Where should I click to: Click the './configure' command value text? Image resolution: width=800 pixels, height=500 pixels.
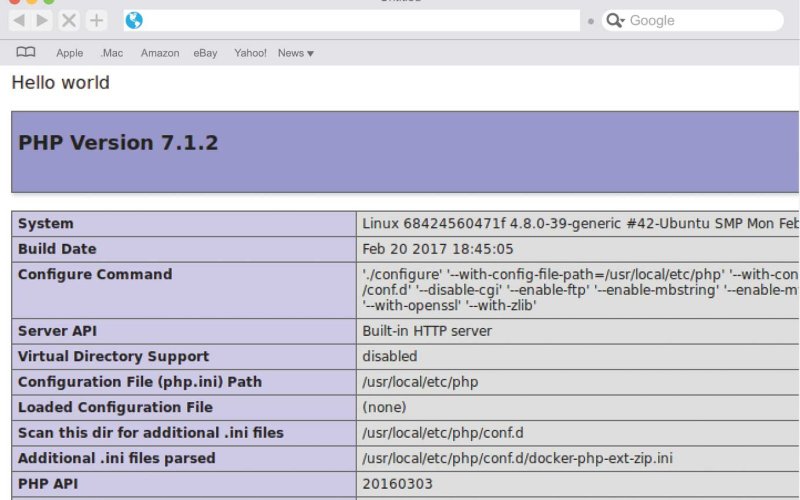pyautogui.click(x=580, y=290)
